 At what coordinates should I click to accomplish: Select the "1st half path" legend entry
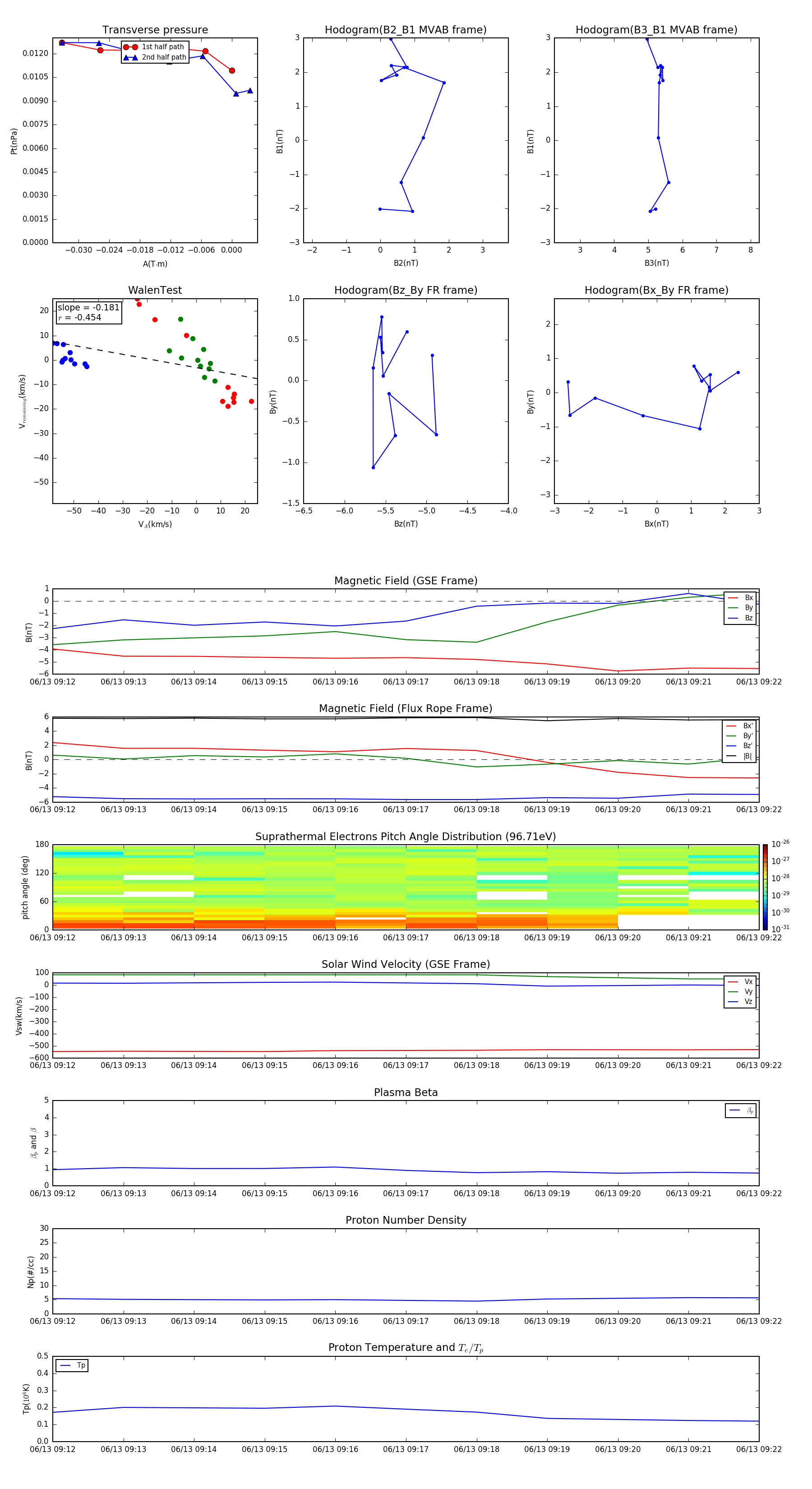(154, 47)
